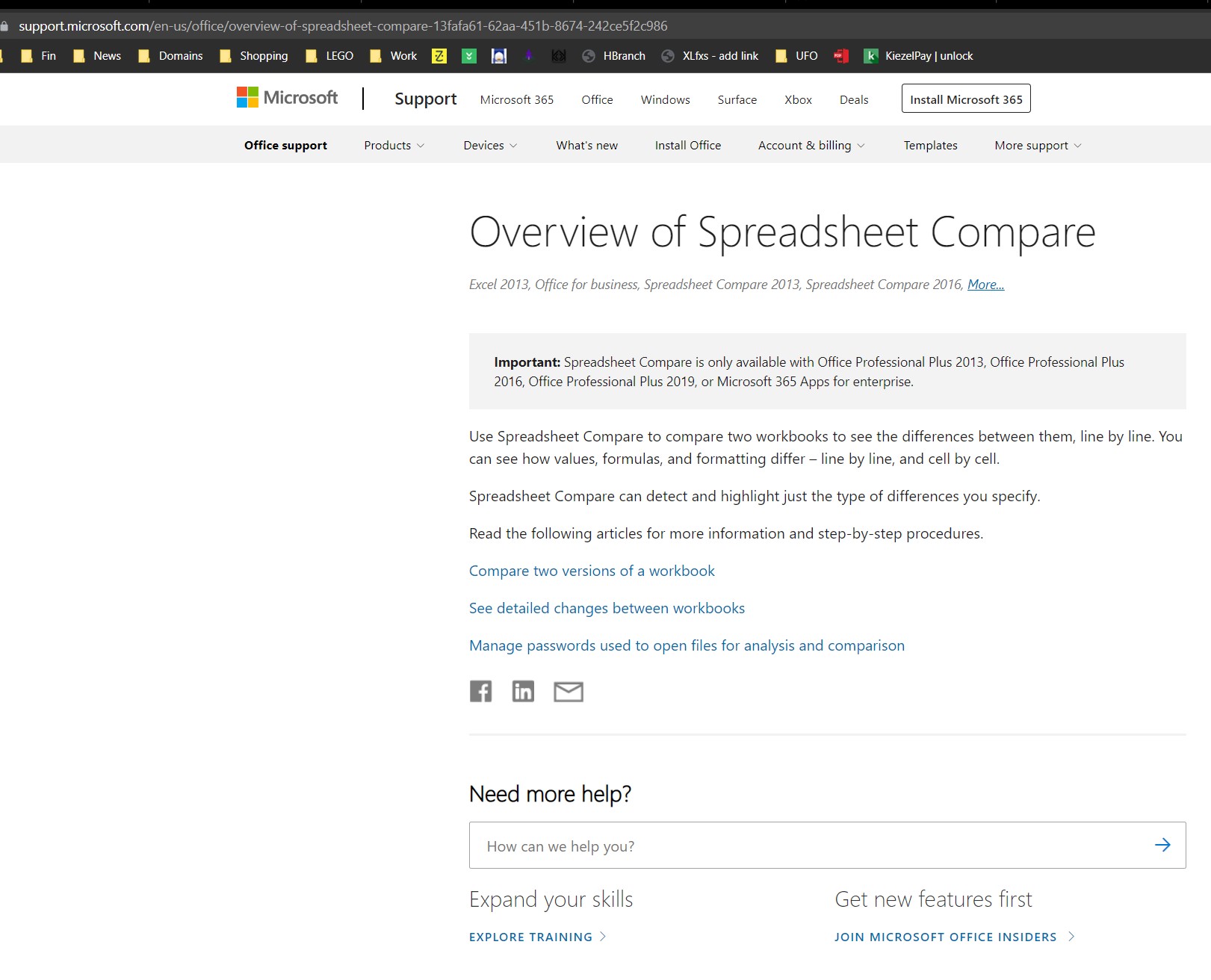Viewport: 1211px width, 980px height.
Task: Open the black geometric bookmark icon
Action: [x=558, y=56]
